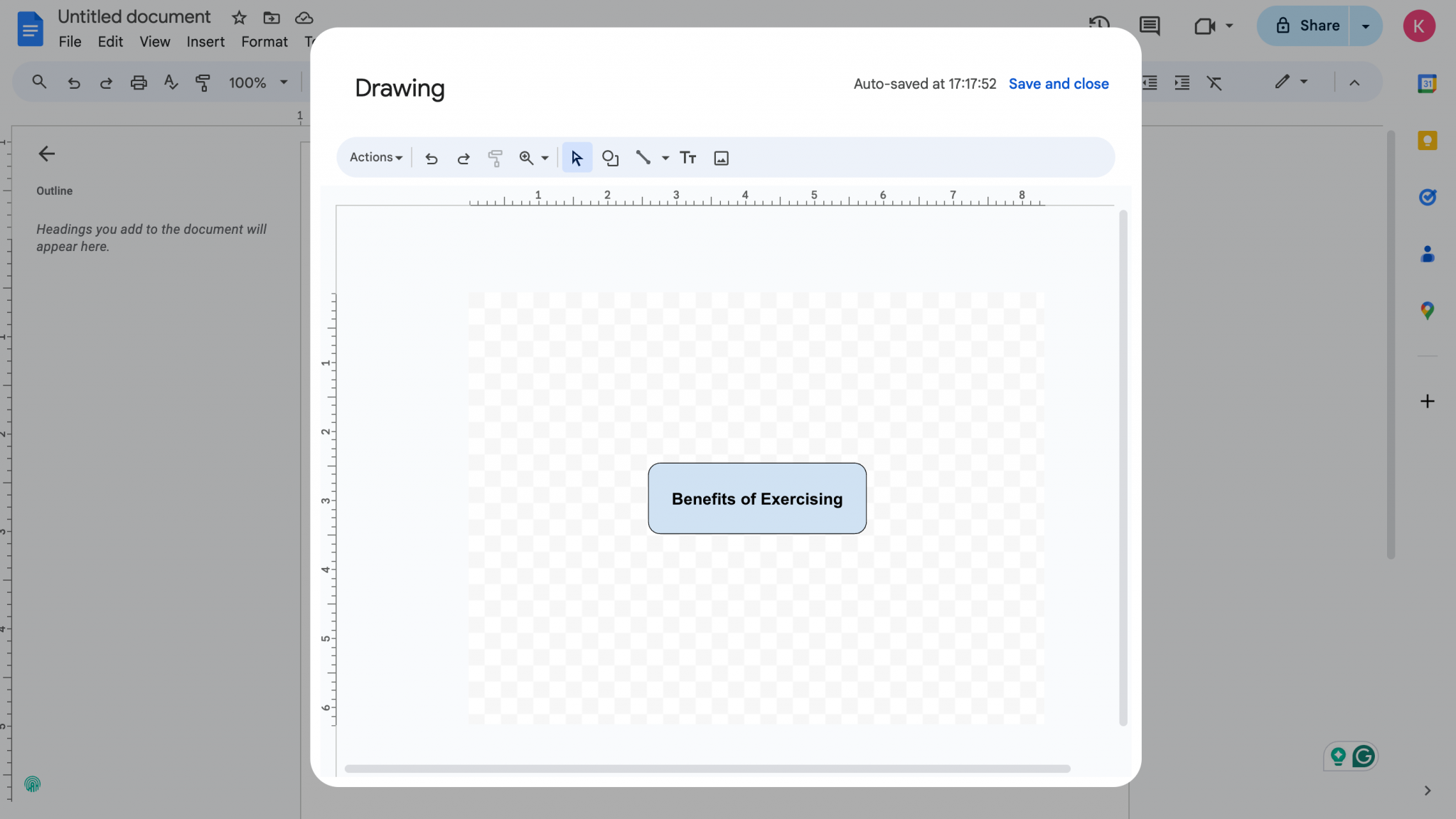The image size is (1456, 819).
Task: Open the File menu
Action: [69, 41]
